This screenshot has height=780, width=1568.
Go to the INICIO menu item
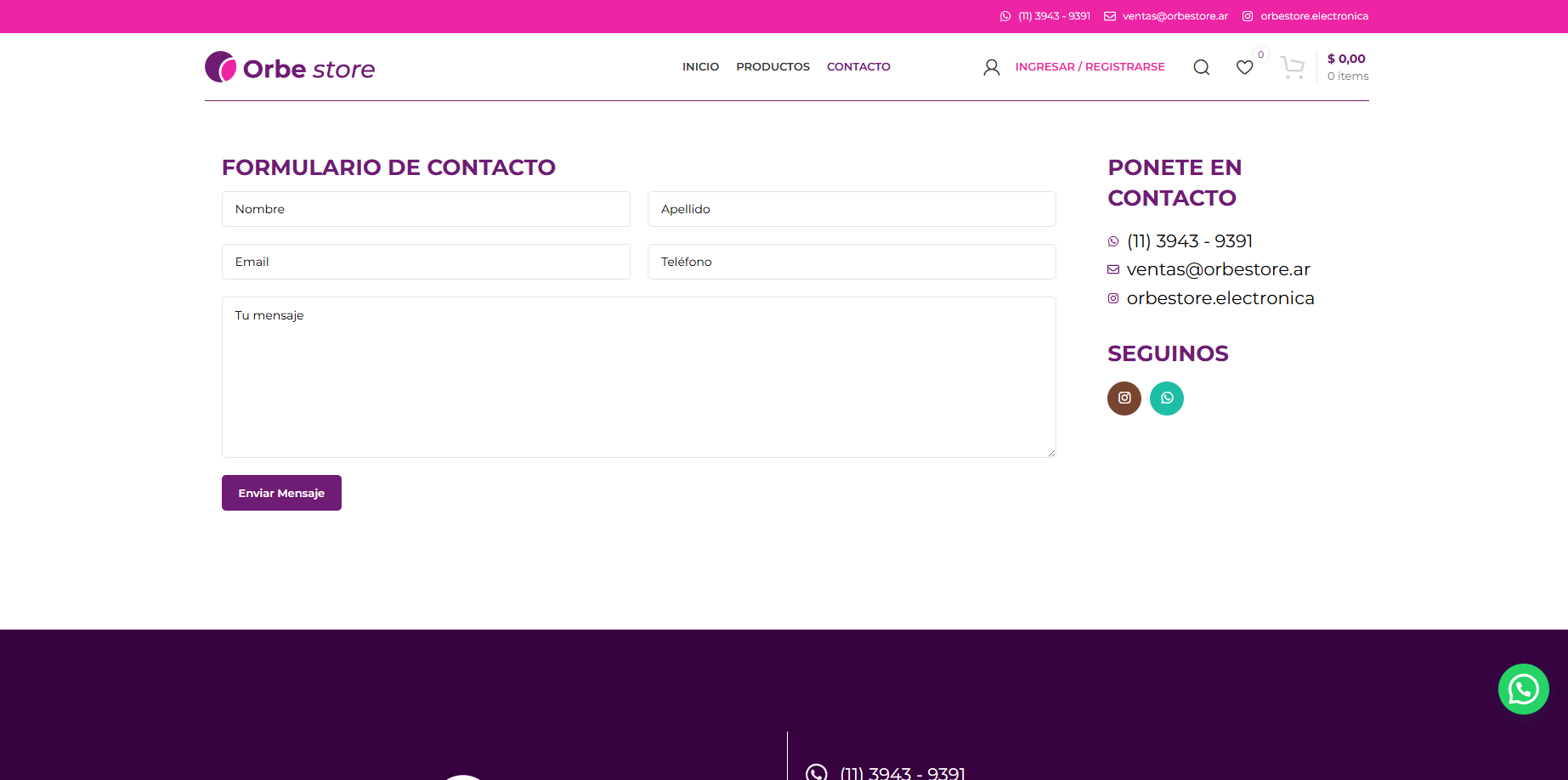click(700, 67)
